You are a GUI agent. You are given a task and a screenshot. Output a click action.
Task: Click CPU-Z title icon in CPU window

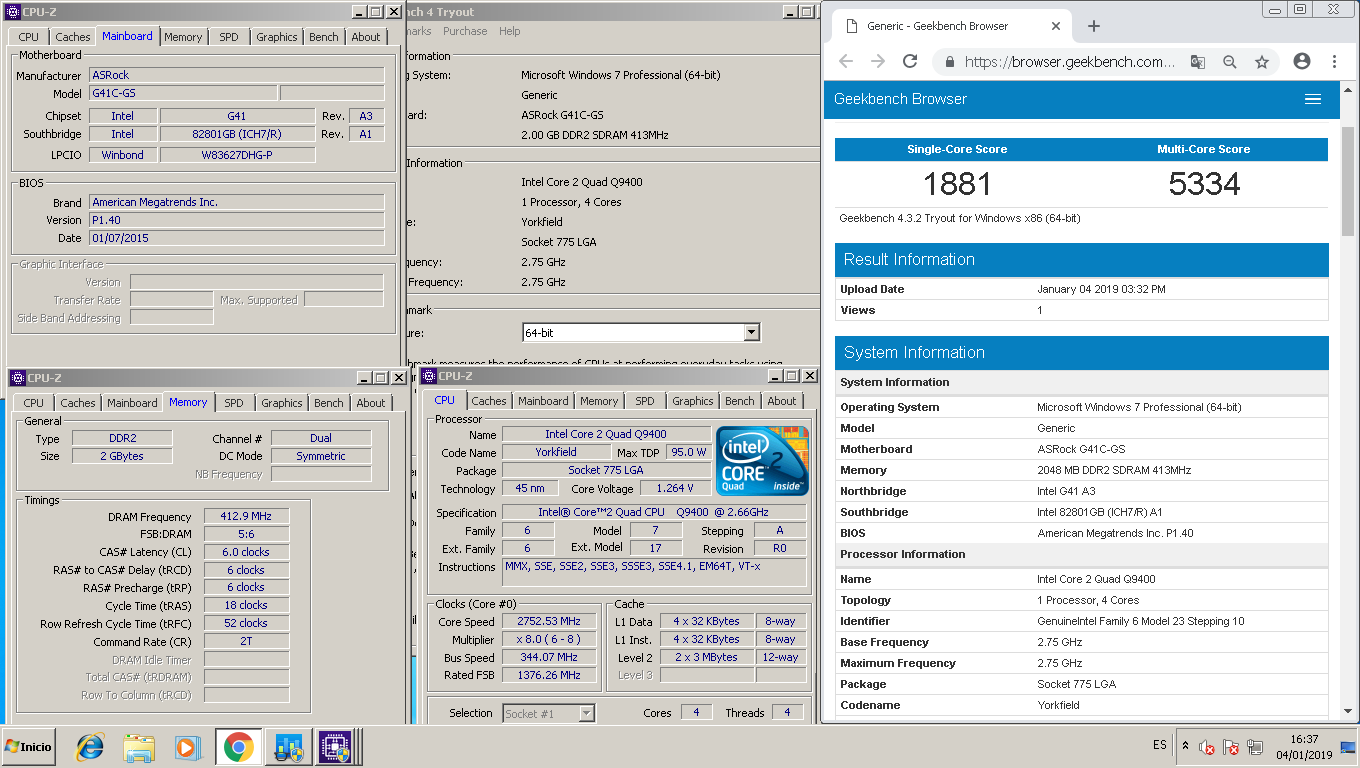(429, 376)
